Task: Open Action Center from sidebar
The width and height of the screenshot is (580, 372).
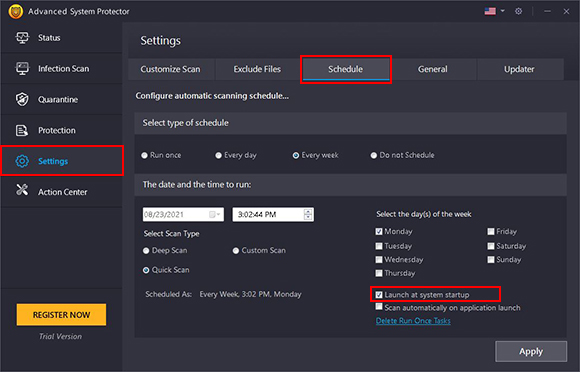Action: [61, 192]
